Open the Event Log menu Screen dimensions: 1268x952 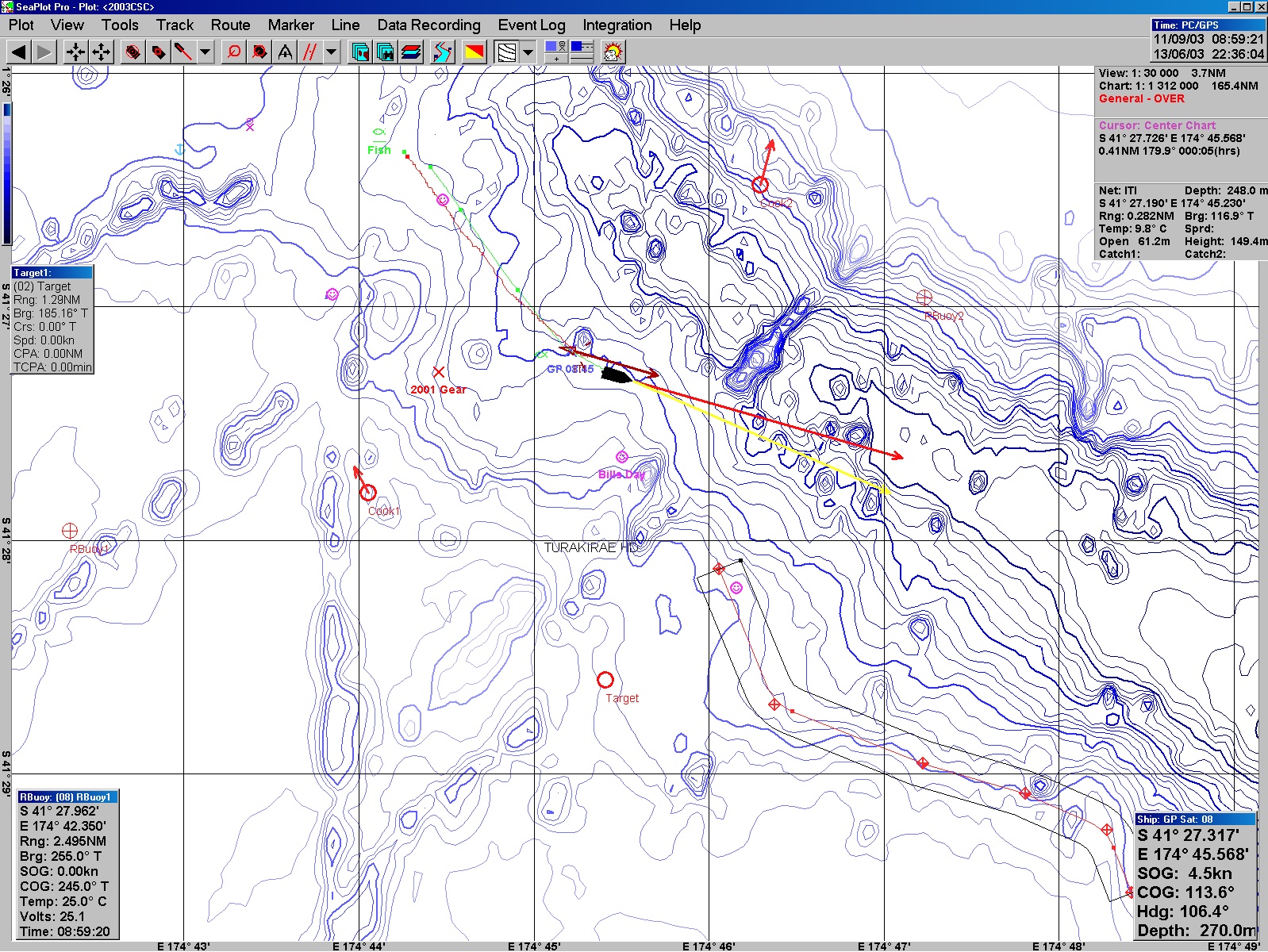[x=531, y=25]
